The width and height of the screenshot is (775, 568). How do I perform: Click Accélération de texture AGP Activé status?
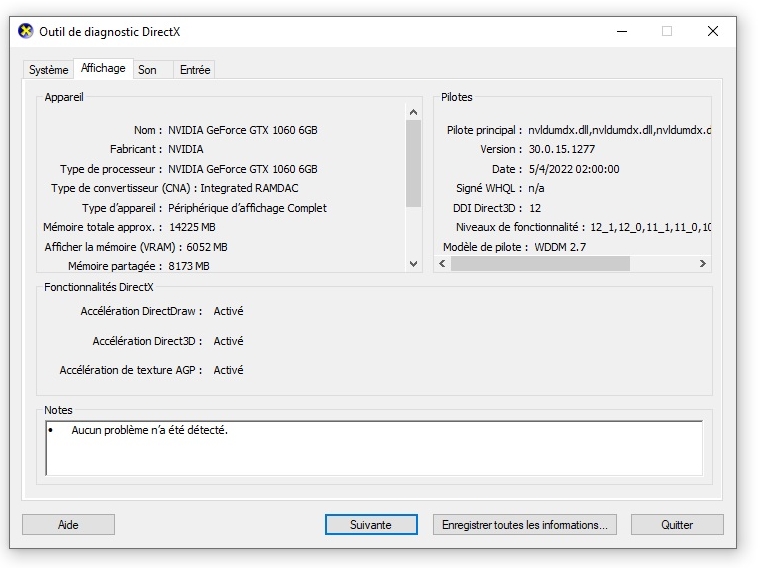click(228, 370)
